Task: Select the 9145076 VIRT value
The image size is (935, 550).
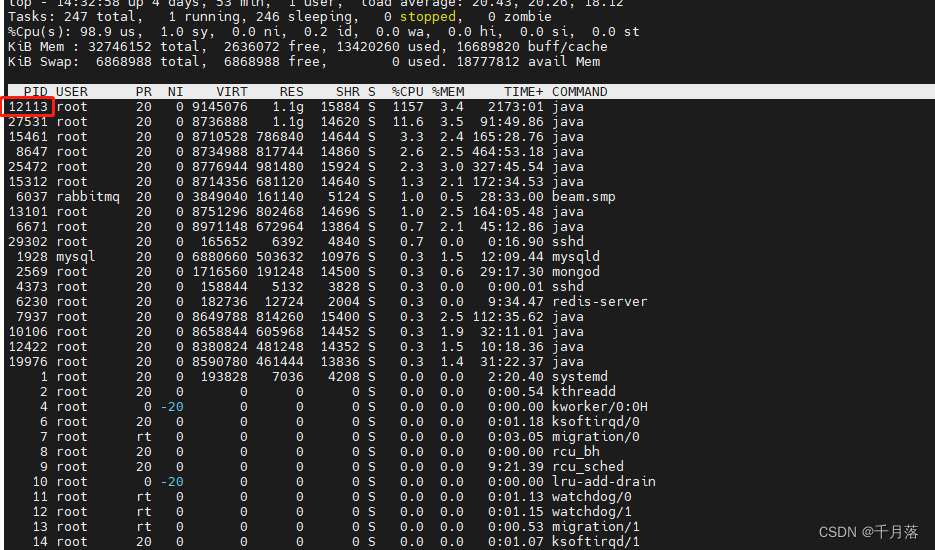Action: click(219, 107)
